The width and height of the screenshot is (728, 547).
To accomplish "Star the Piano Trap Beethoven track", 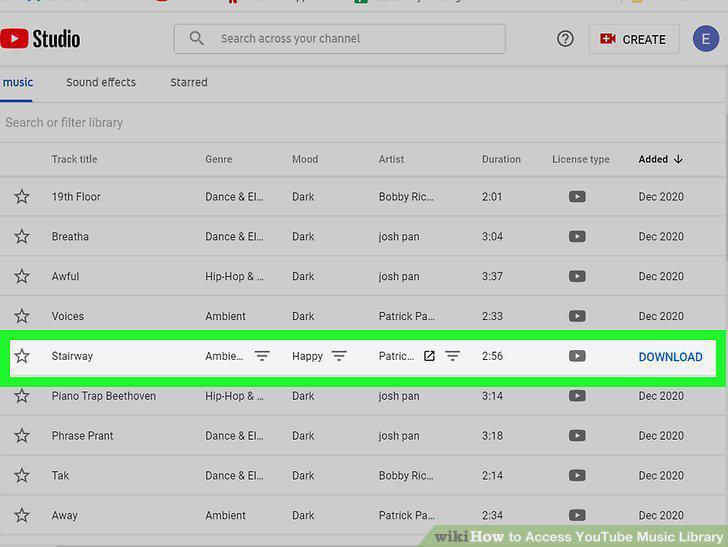I will tap(22, 396).
